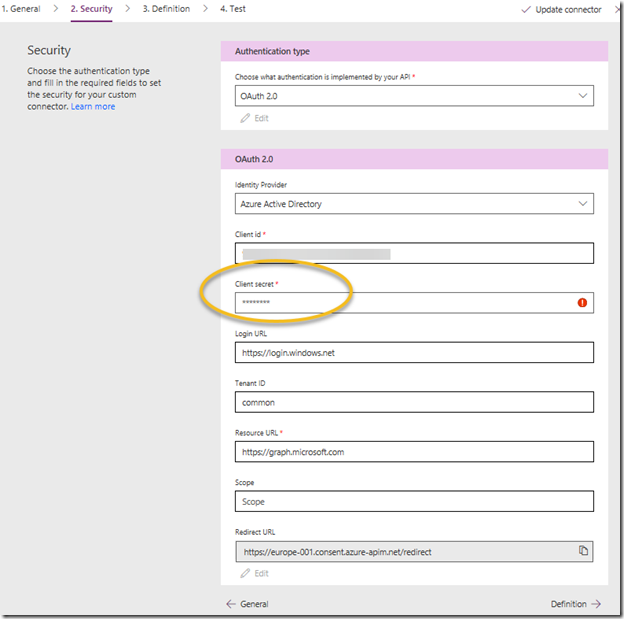Open the Learn more link

[93, 107]
